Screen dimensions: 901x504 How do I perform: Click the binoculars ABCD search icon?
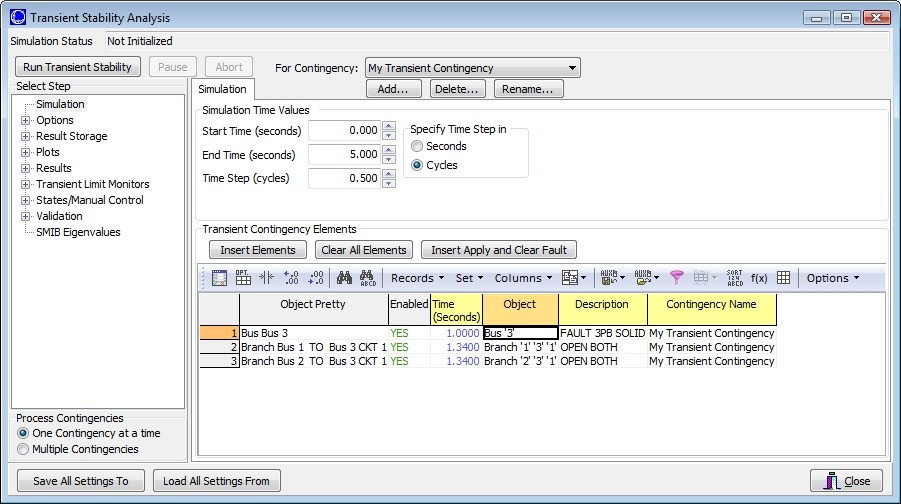(368, 278)
